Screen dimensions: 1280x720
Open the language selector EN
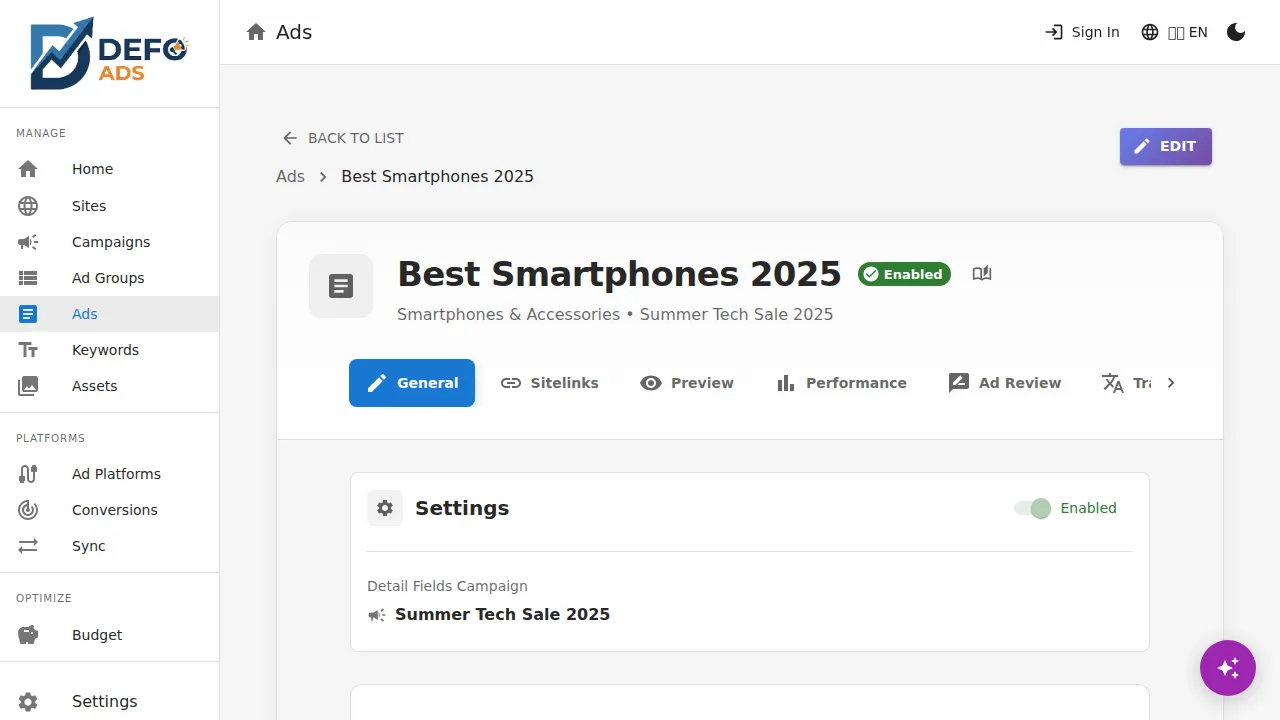pyautogui.click(x=1174, y=32)
